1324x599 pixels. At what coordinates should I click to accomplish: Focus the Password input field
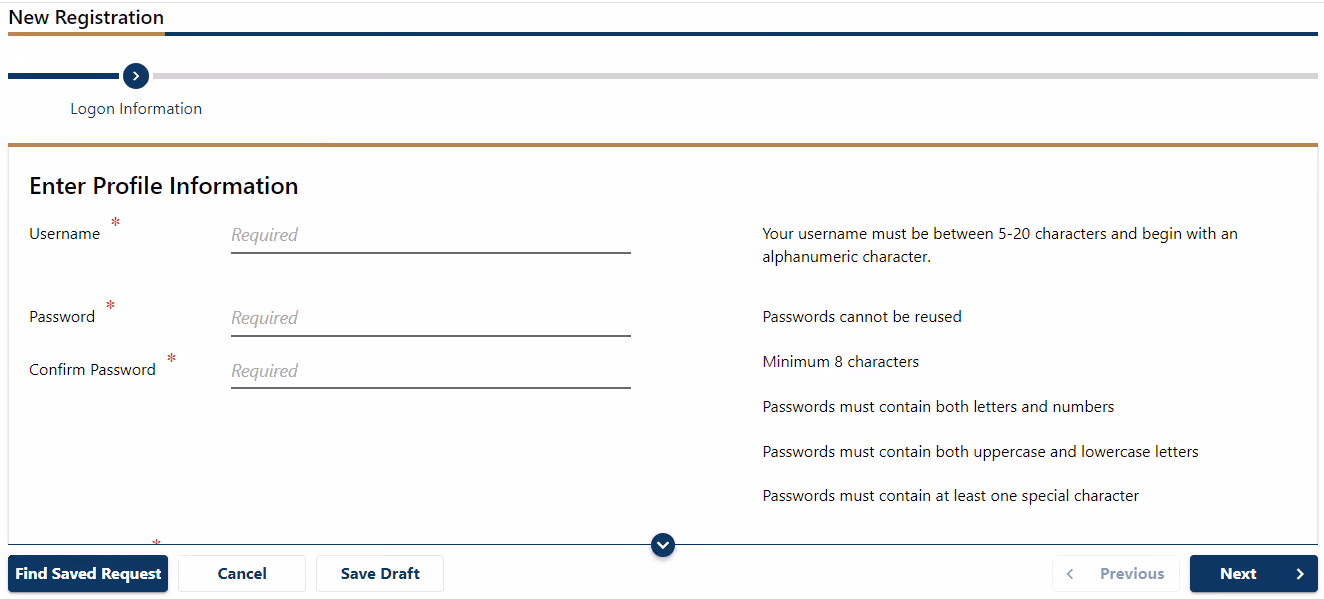[431, 319]
